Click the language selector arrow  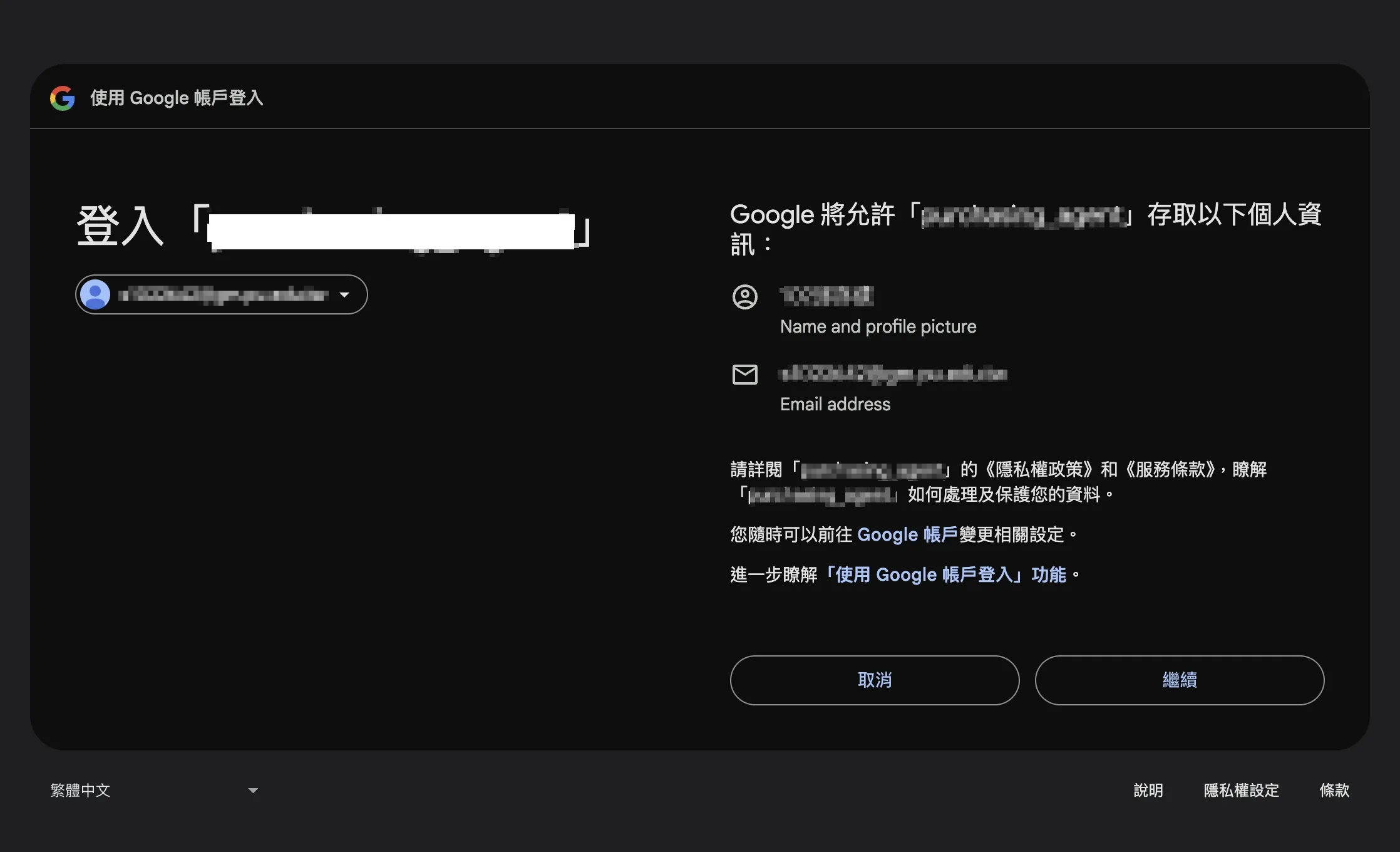pyautogui.click(x=253, y=791)
